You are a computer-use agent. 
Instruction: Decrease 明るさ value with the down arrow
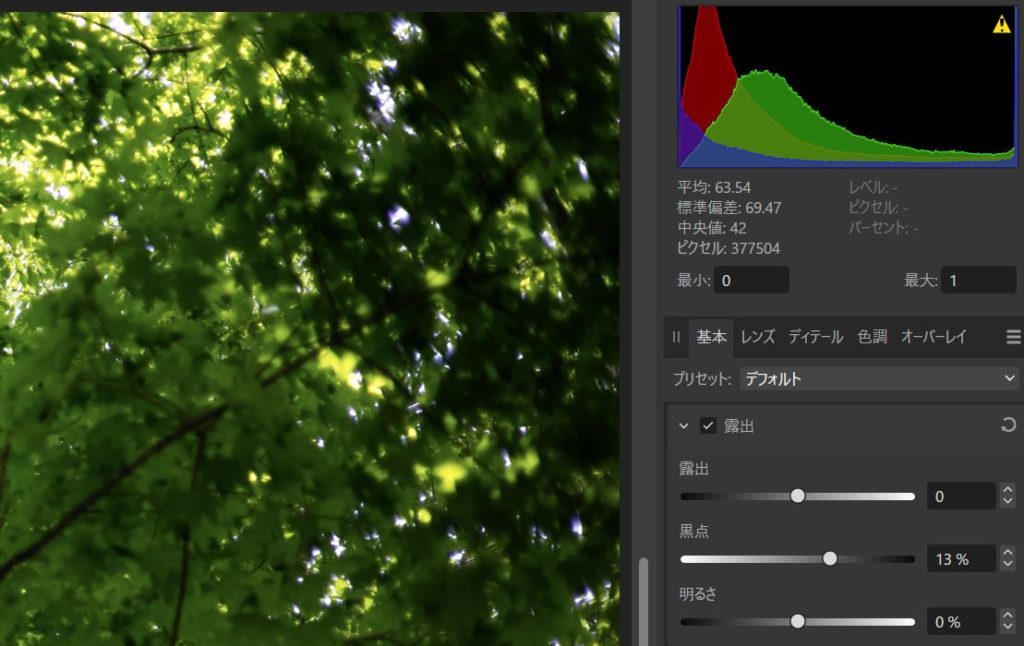coord(1008,628)
